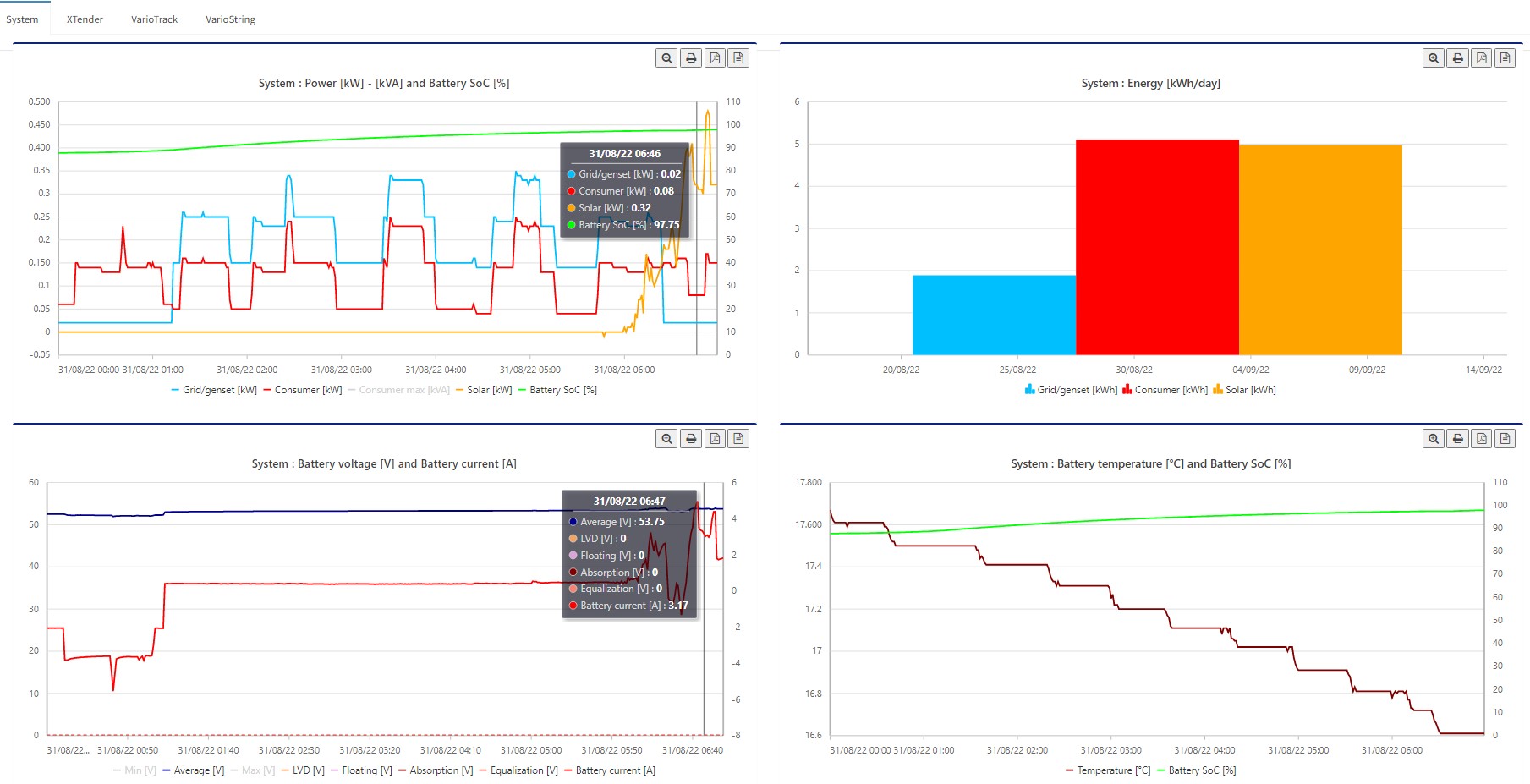Click the 31/08/22 05:00 label on temperature chart

coord(1298,750)
